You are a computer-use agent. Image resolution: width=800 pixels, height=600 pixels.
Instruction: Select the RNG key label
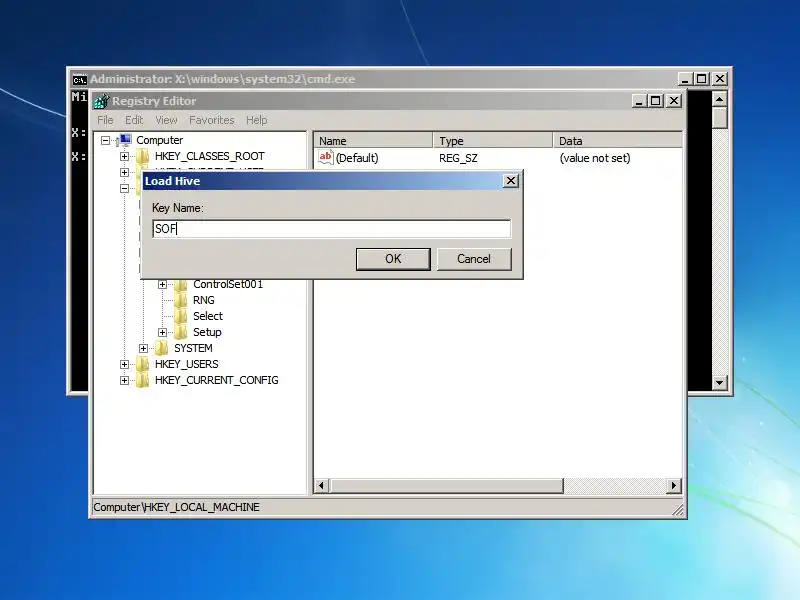click(x=204, y=300)
